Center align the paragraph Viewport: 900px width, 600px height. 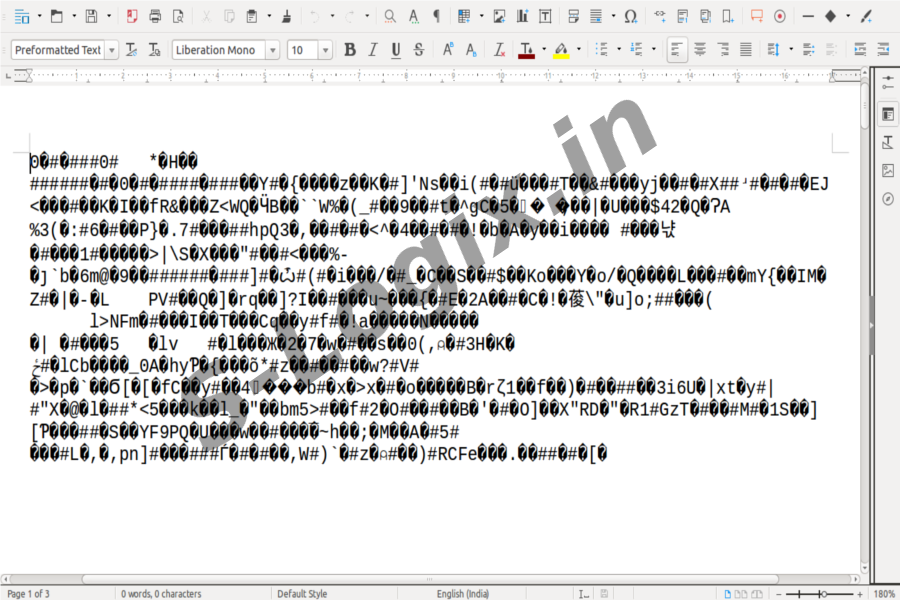click(x=700, y=50)
